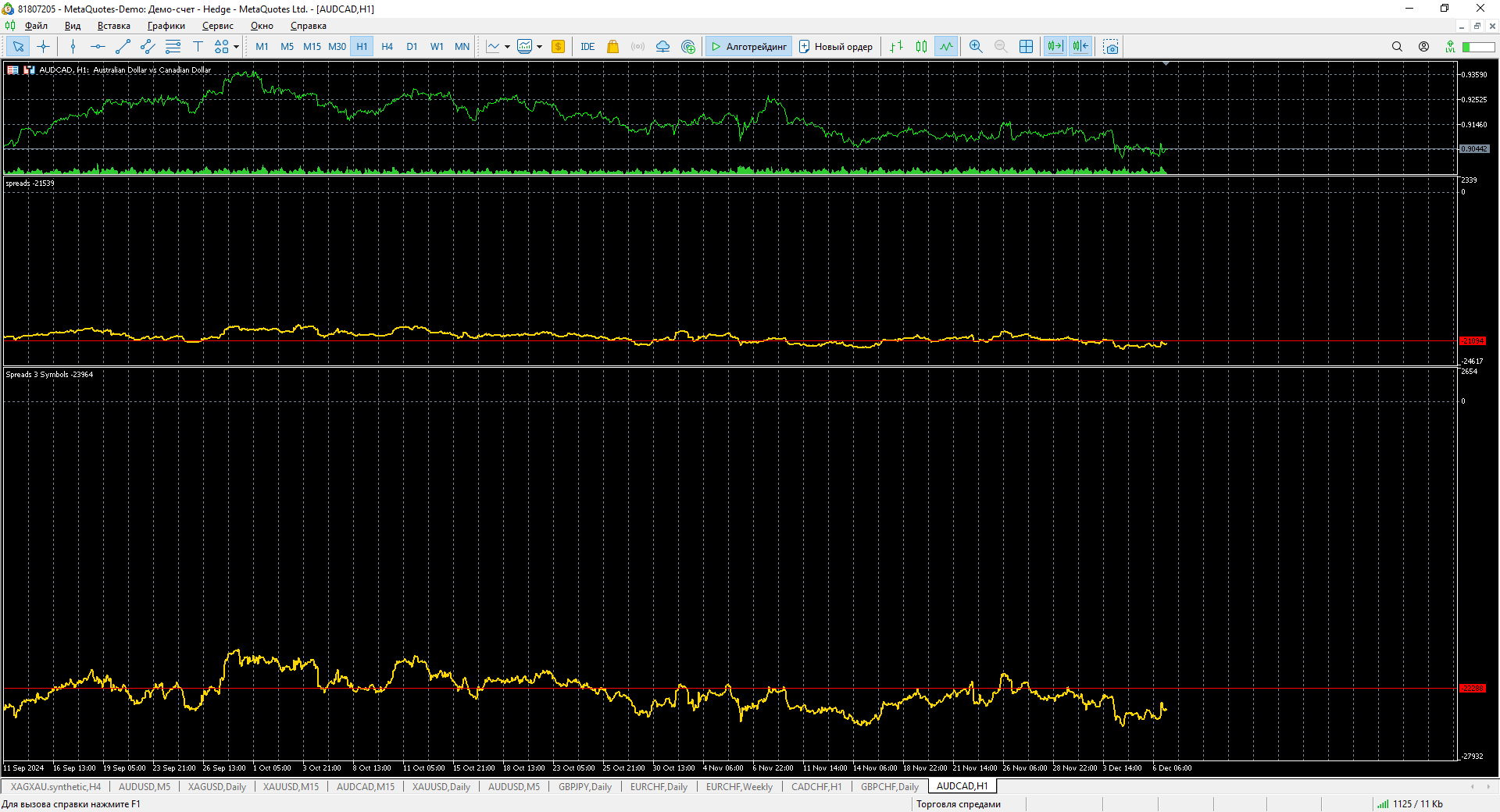Draw a vertical line on chart
1500x812 pixels.
click(73, 47)
